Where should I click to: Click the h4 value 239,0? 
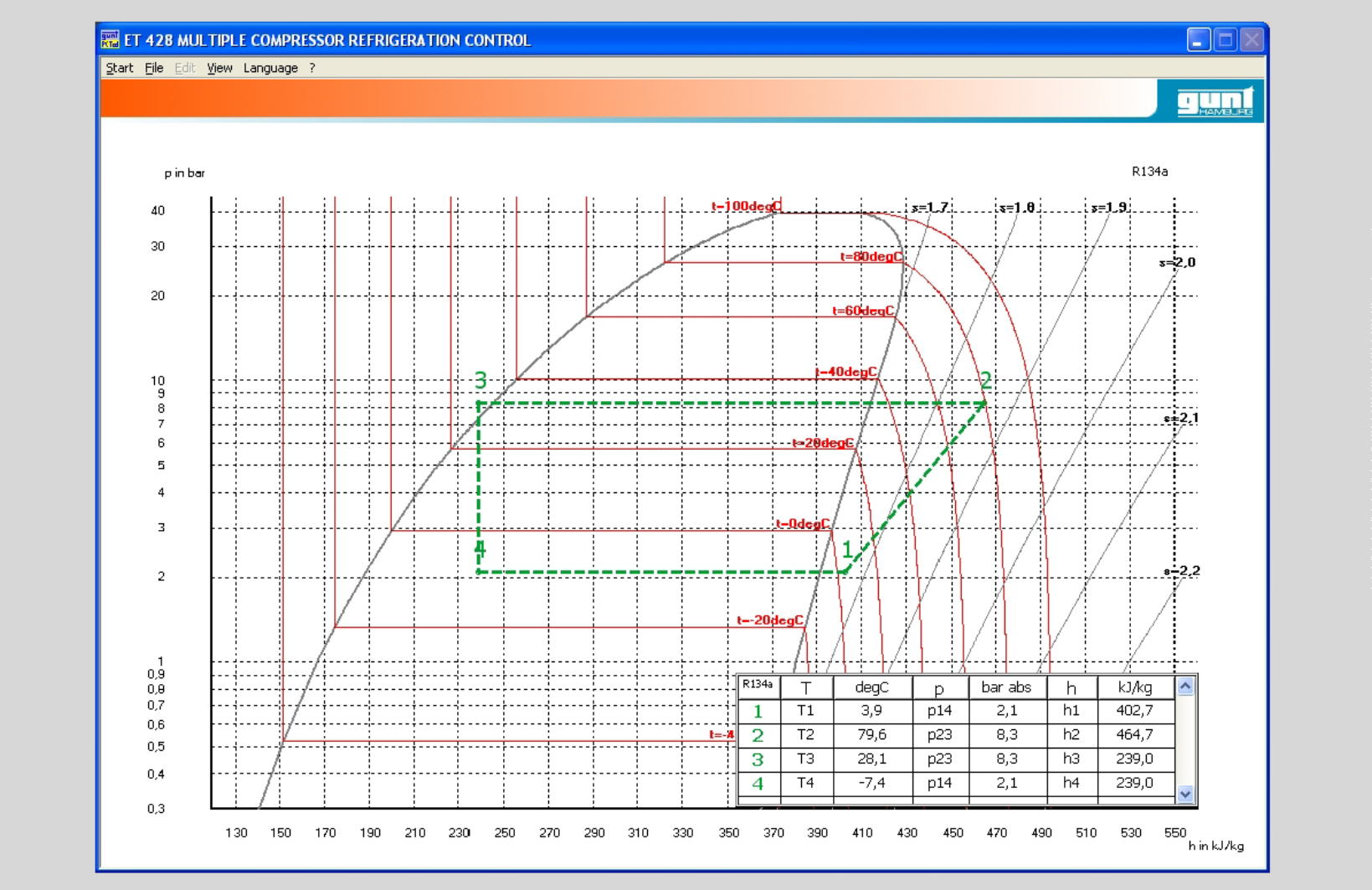(x=1135, y=784)
